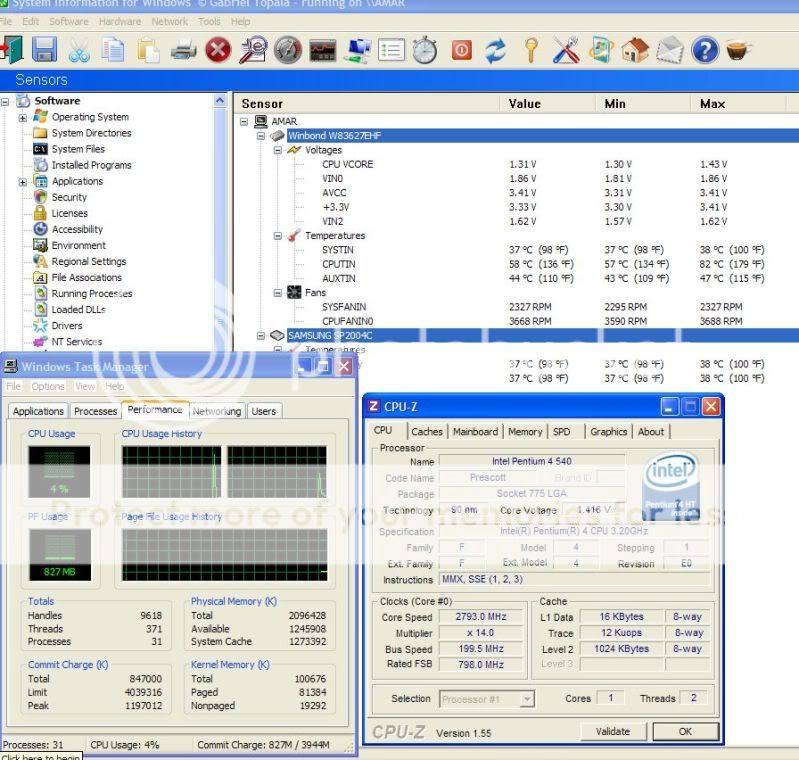Open the Tools menu in SIW
This screenshot has width=799, height=760.
coord(209,21)
